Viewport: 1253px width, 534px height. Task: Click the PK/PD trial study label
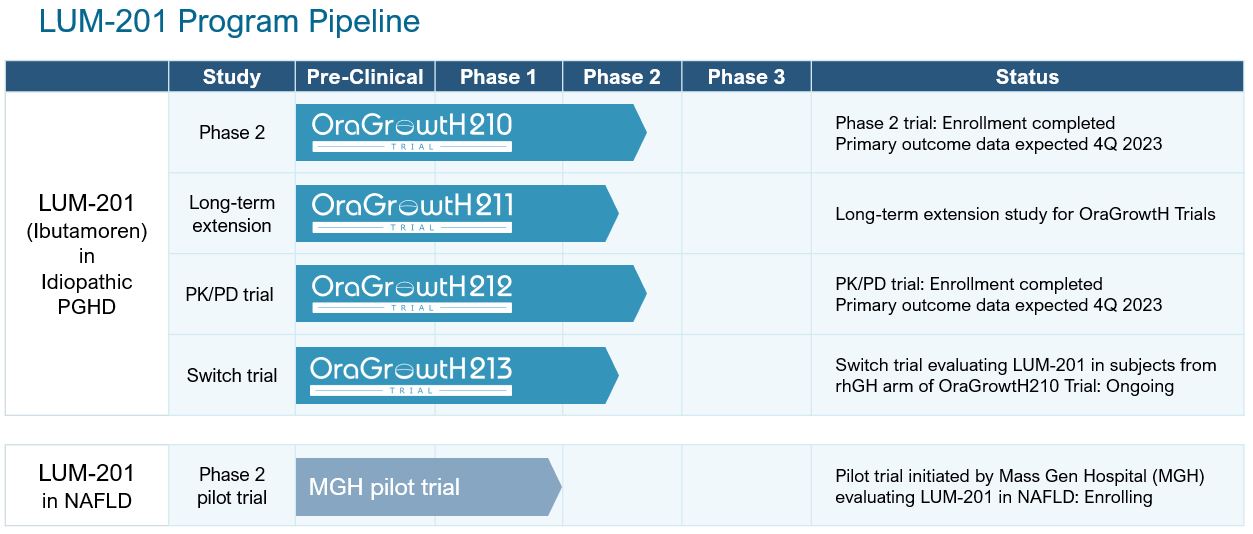tap(230, 295)
